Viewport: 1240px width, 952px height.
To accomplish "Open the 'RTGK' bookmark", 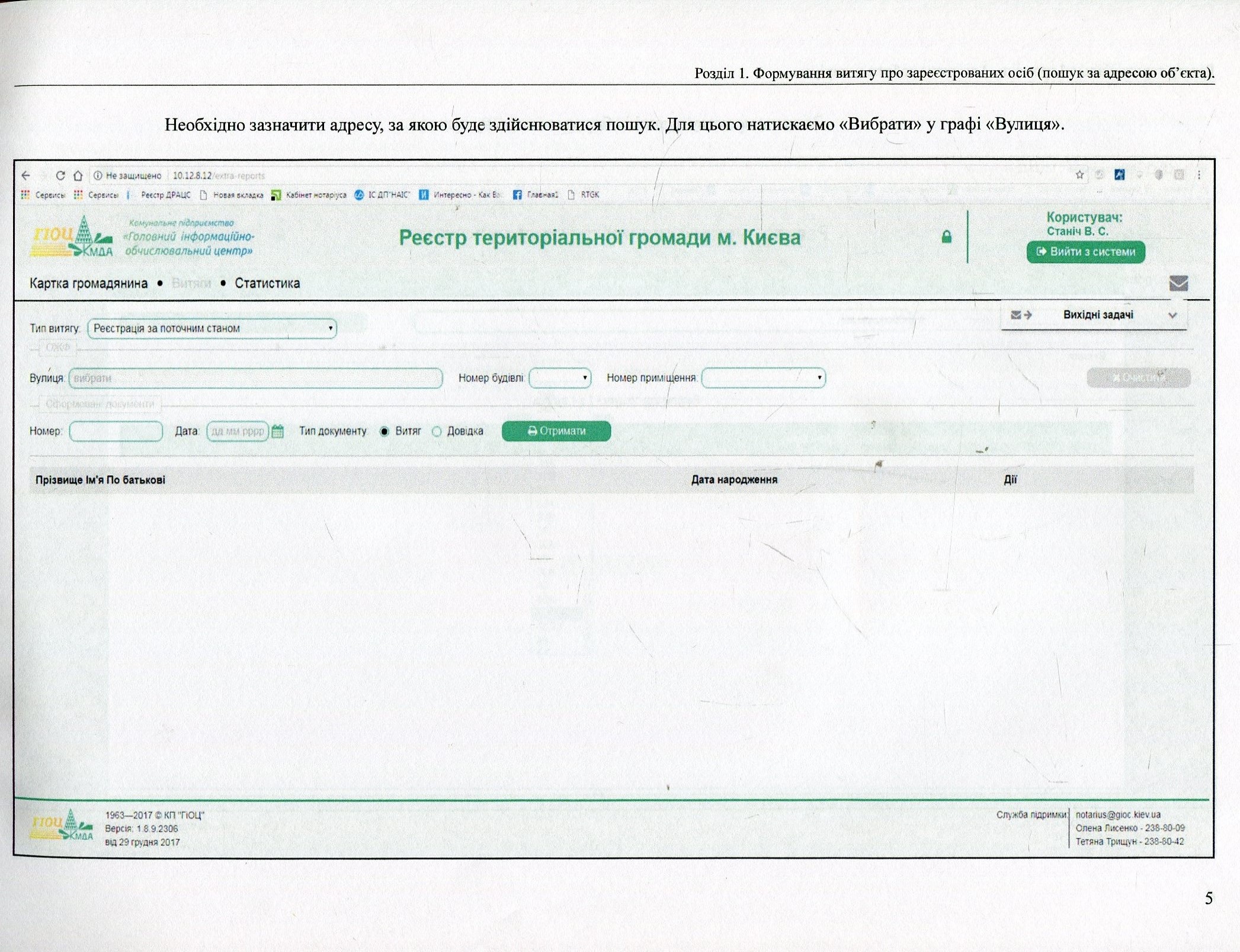I will tap(584, 194).
